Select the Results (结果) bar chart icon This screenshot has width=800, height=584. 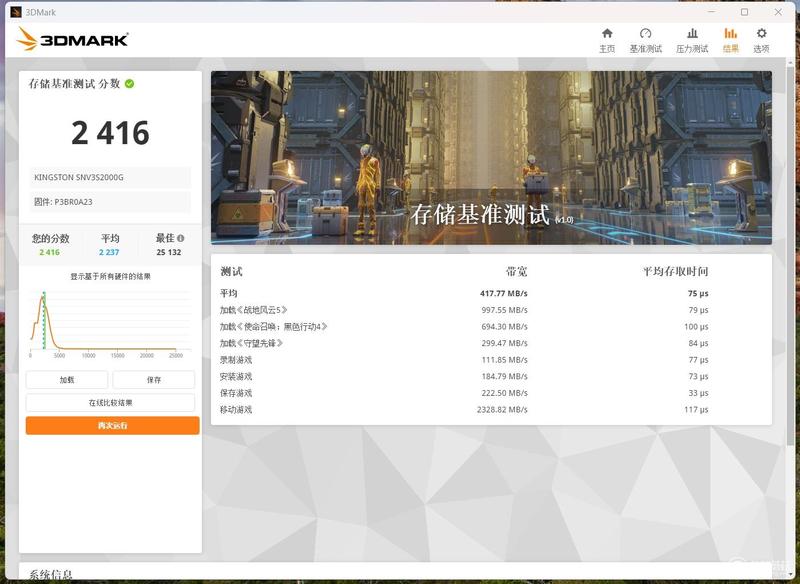click(730, 34)
